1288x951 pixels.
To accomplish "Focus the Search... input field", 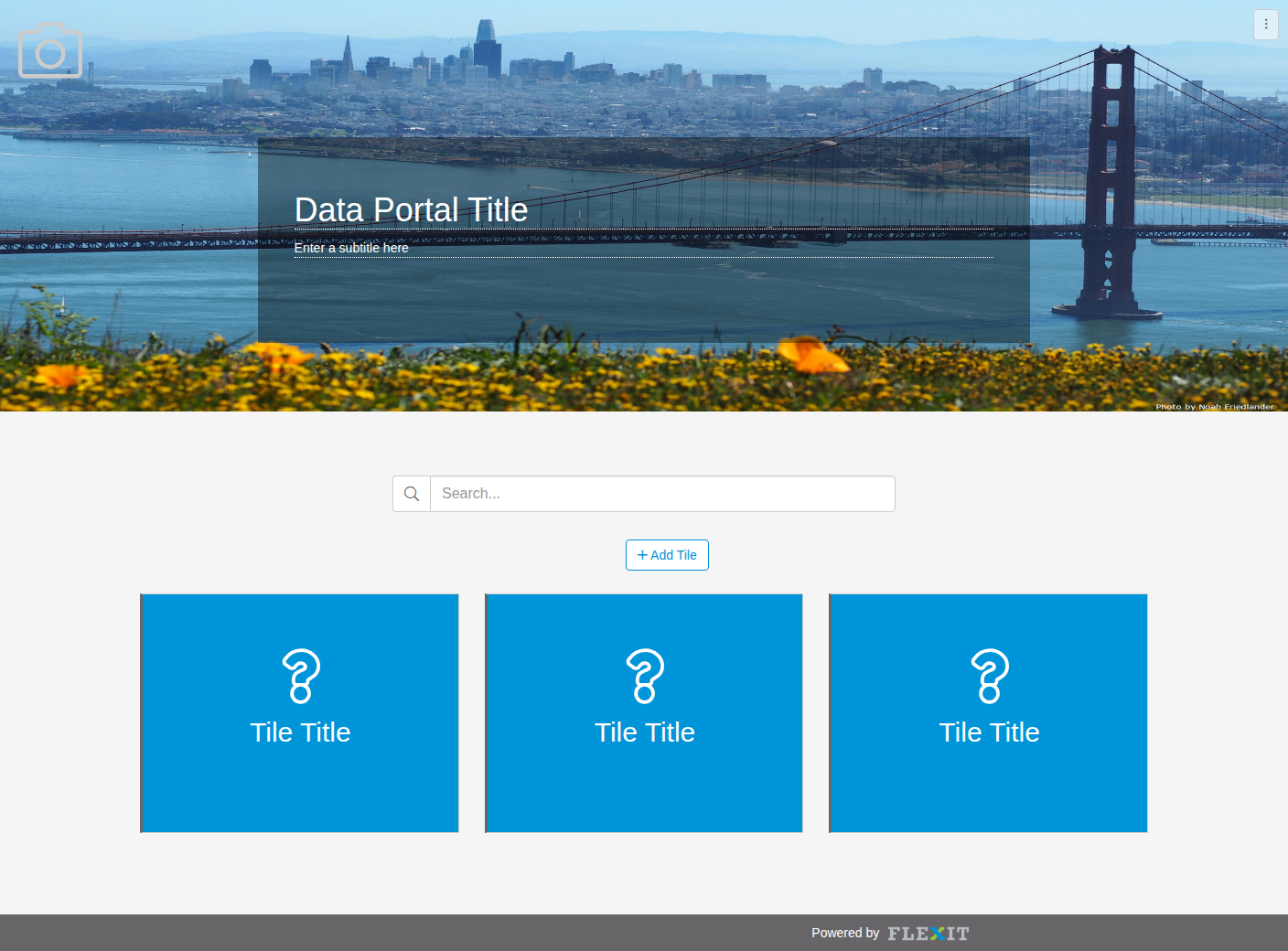I will coord(662,494).
